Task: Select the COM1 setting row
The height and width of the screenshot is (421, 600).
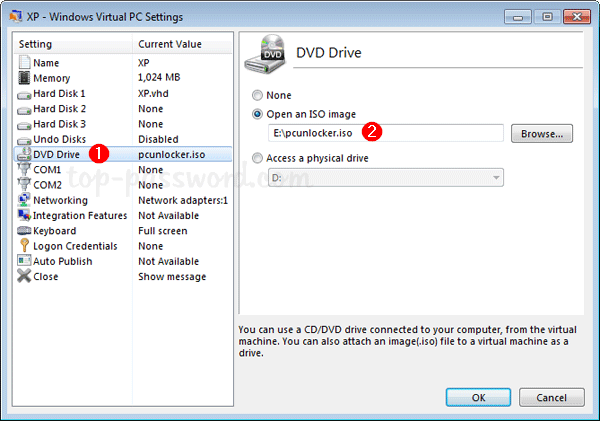Action: (x=120, y=170)
